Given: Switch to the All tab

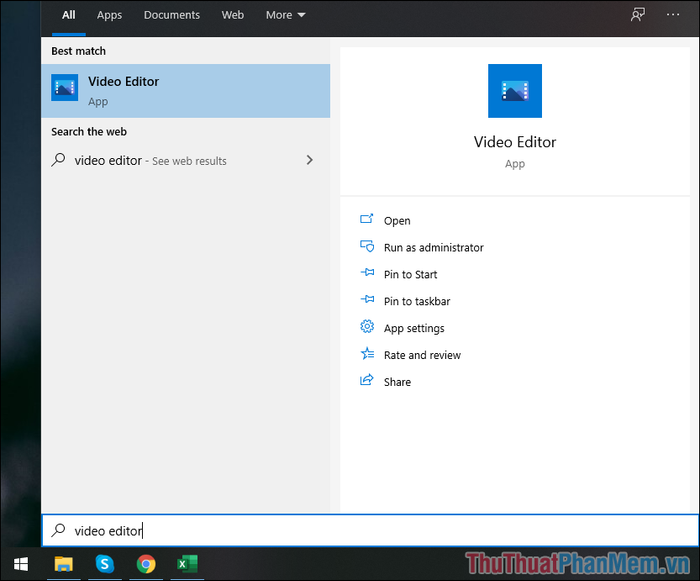Looking at the screenshot, I should (x=69, y=15).
